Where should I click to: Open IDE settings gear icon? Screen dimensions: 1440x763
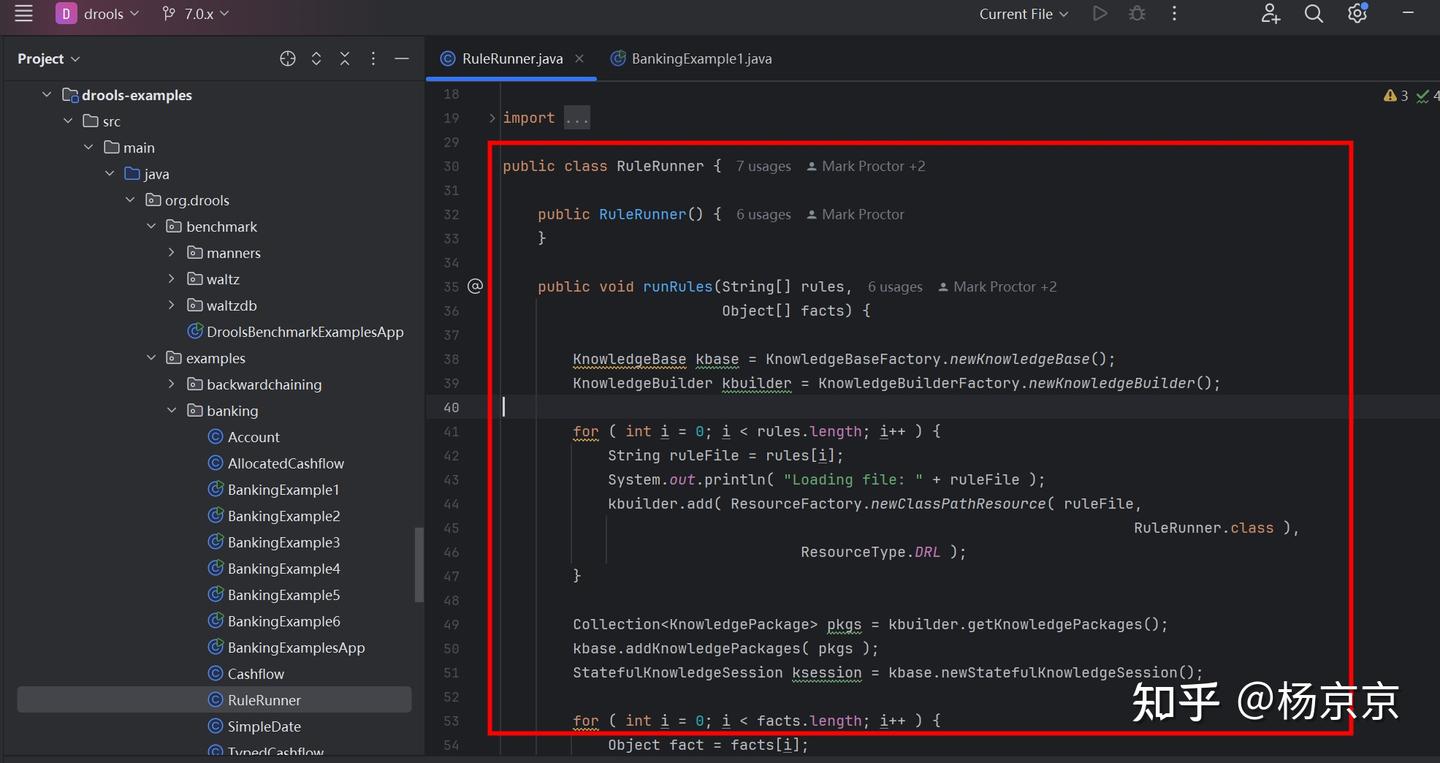(1357, 14)
